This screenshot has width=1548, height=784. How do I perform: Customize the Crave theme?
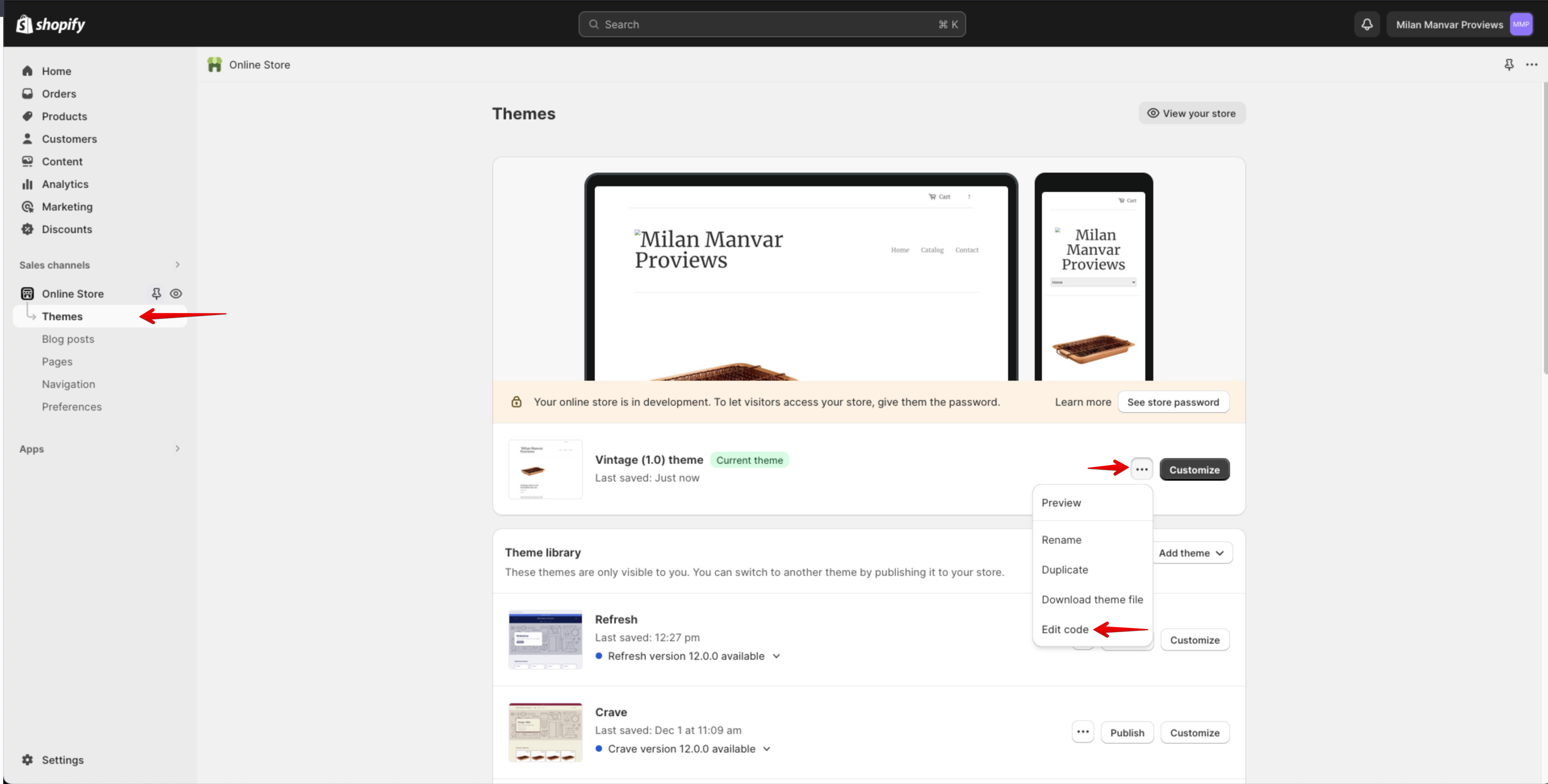click(x=1194, y=732)
